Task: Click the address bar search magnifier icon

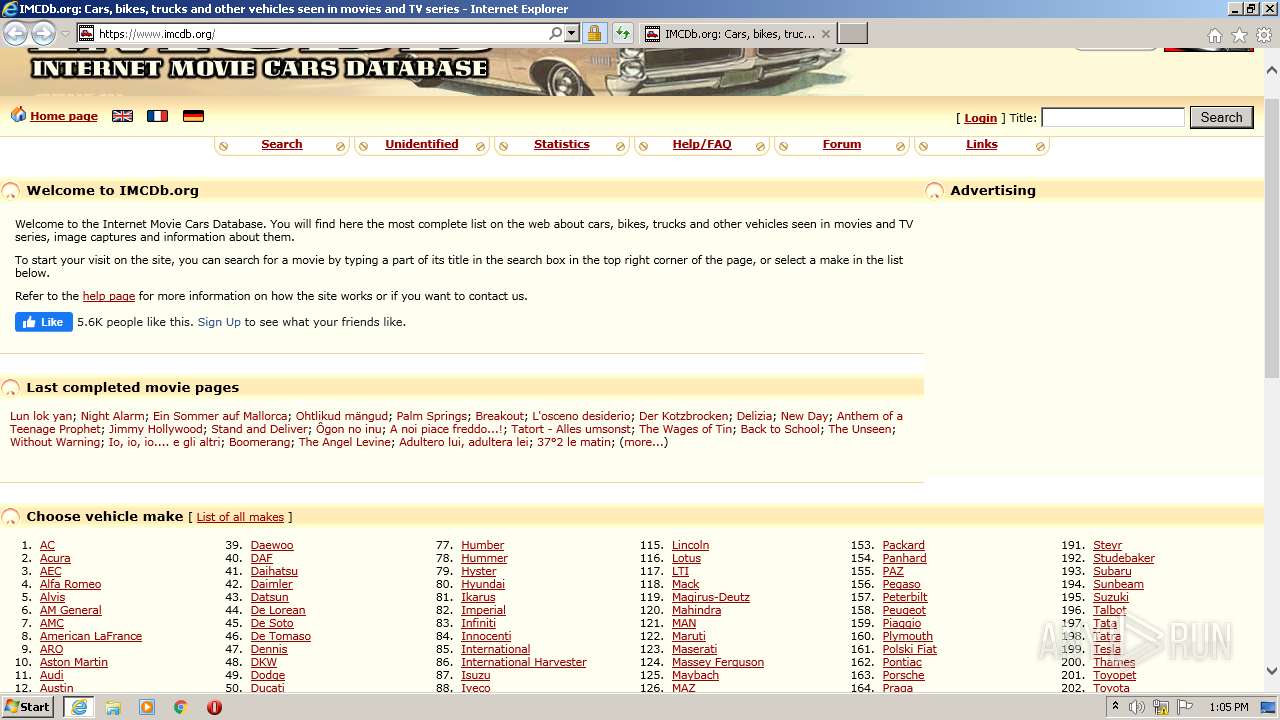Action: coord(556,33)
